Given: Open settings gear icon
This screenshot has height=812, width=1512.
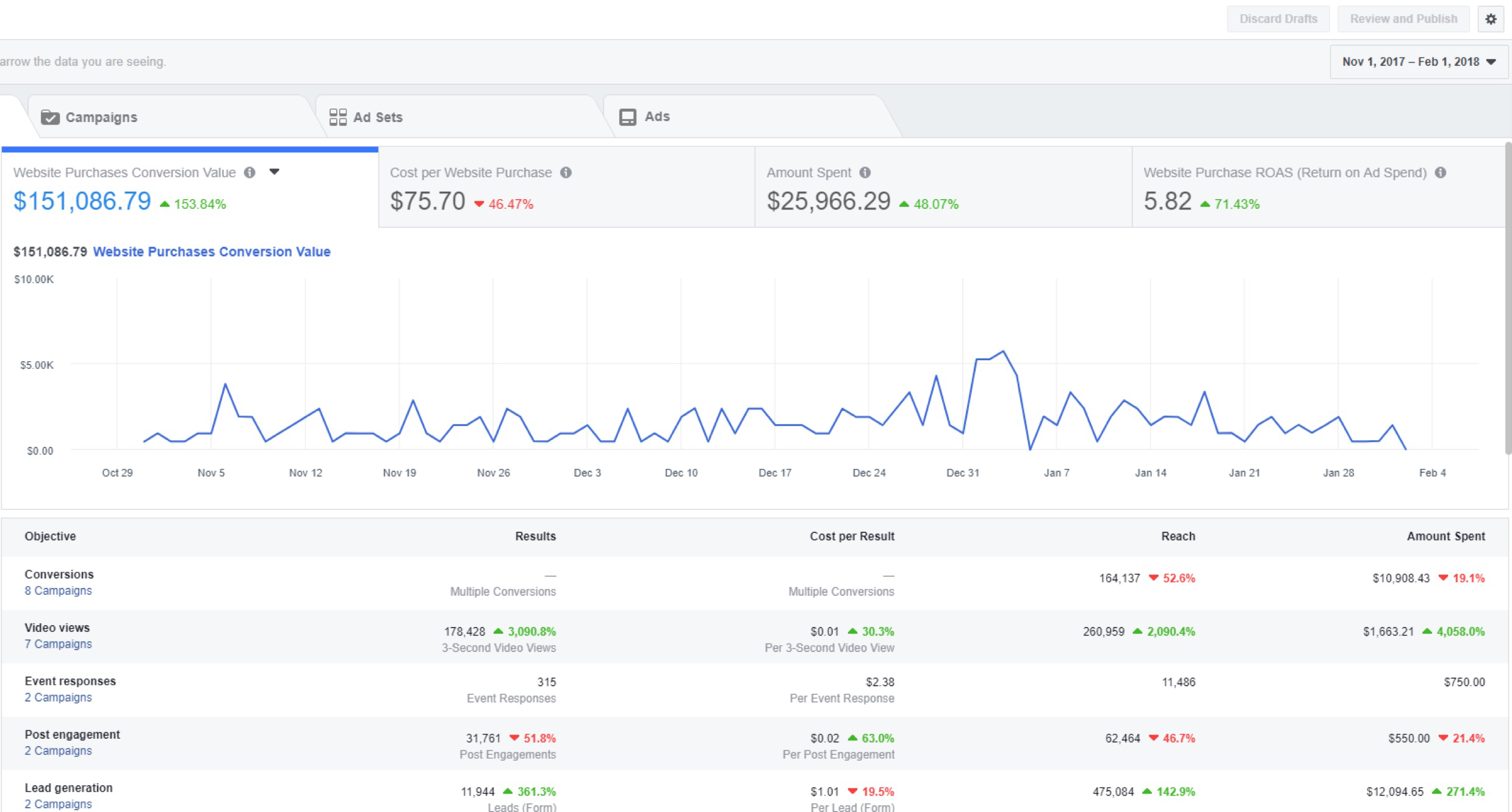Looking at the screenshot, I should (1491, 19).
